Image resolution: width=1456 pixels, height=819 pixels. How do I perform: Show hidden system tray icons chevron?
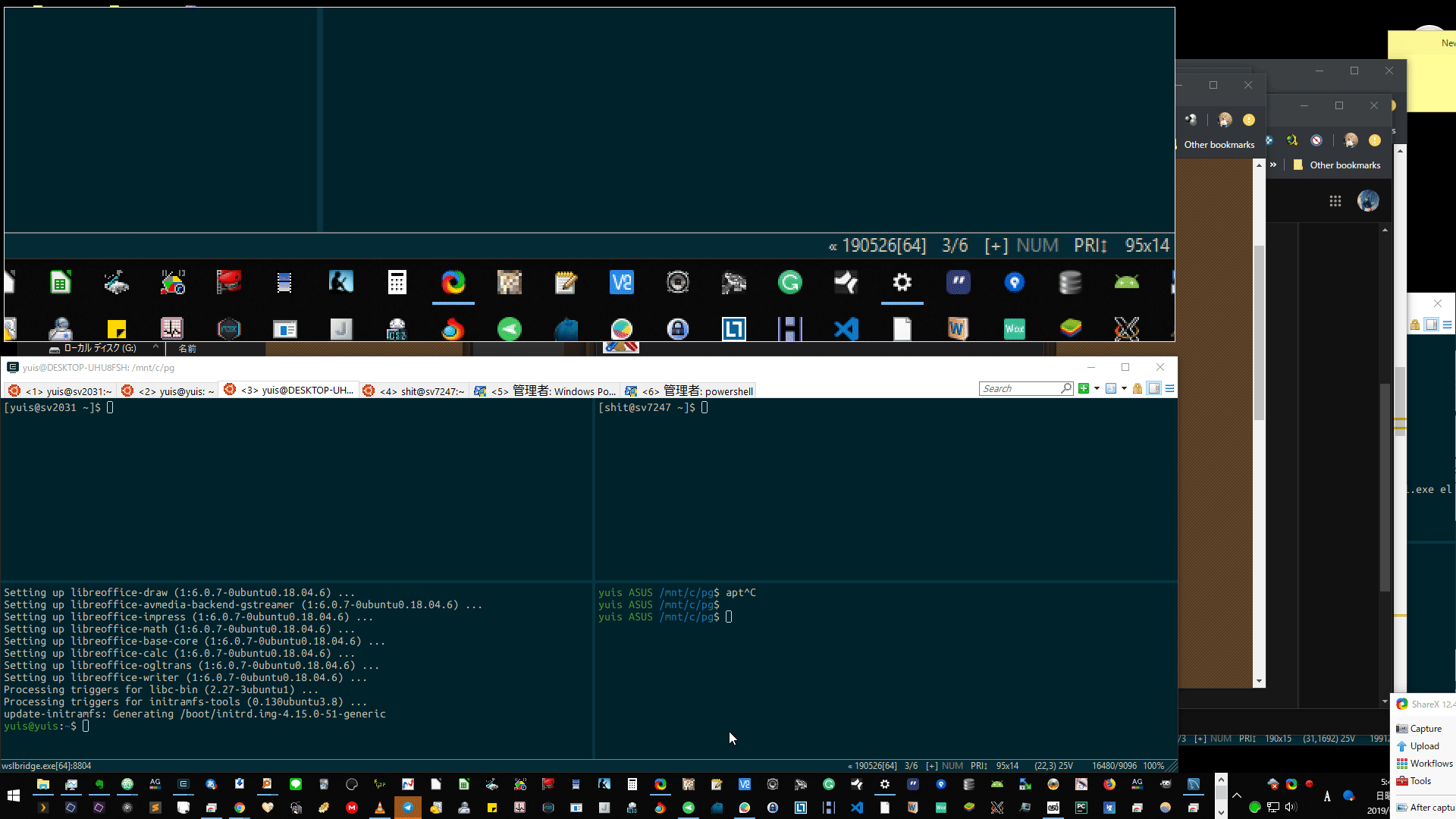[1237, 795]
